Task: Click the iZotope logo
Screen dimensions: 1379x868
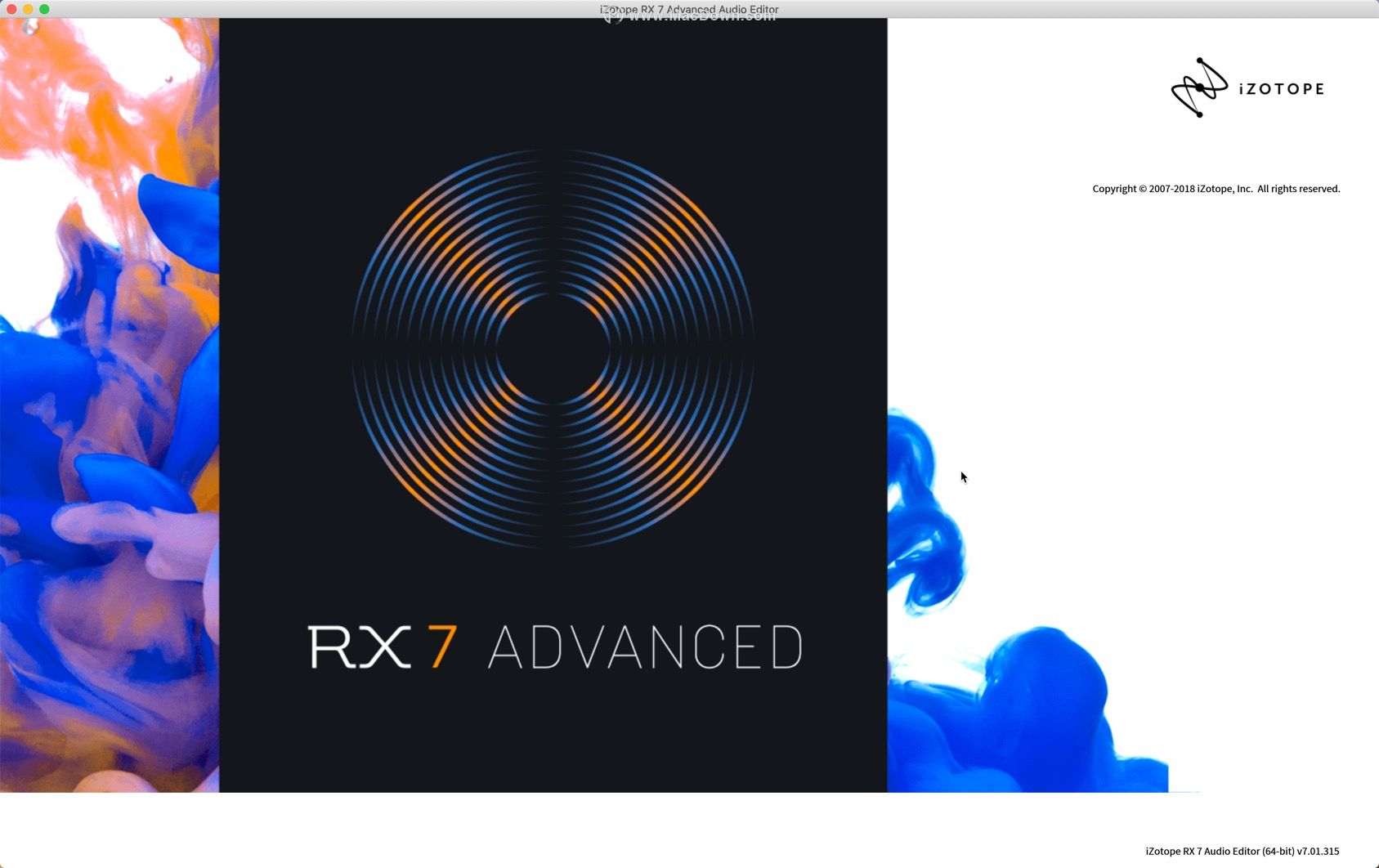Action: click(1247, 87)
